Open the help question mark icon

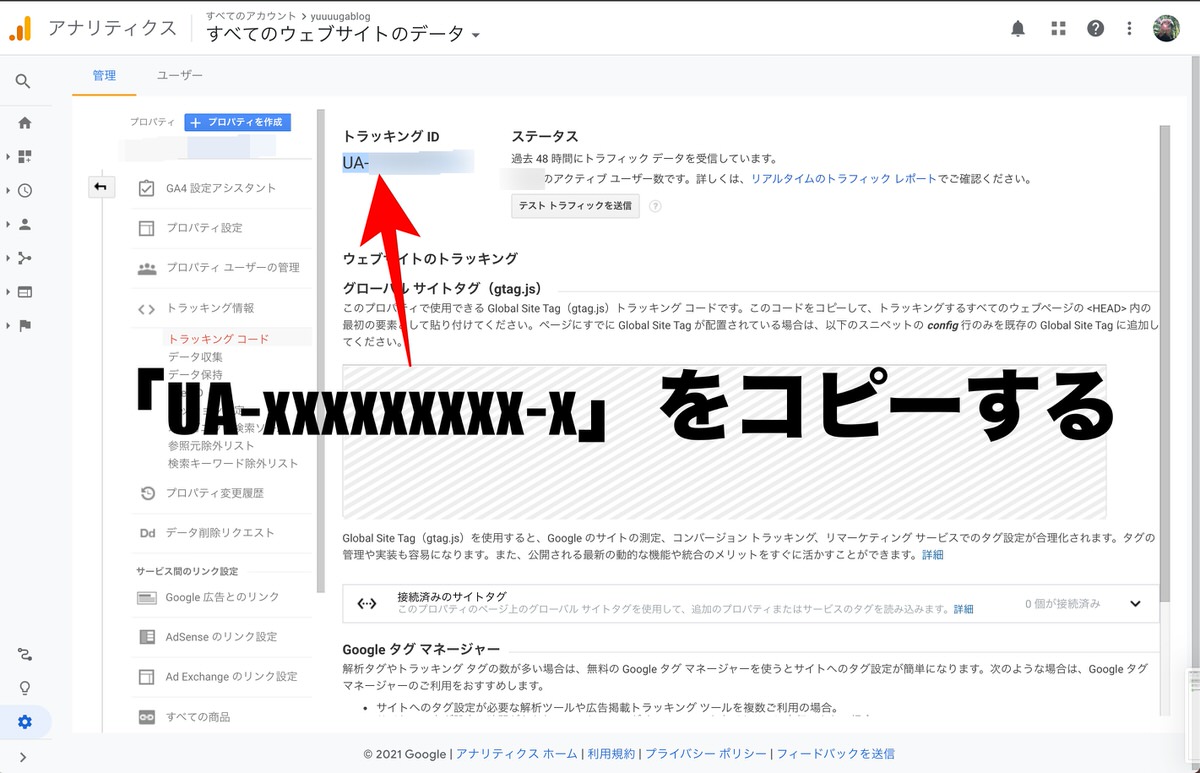(x=1096, y=29)
